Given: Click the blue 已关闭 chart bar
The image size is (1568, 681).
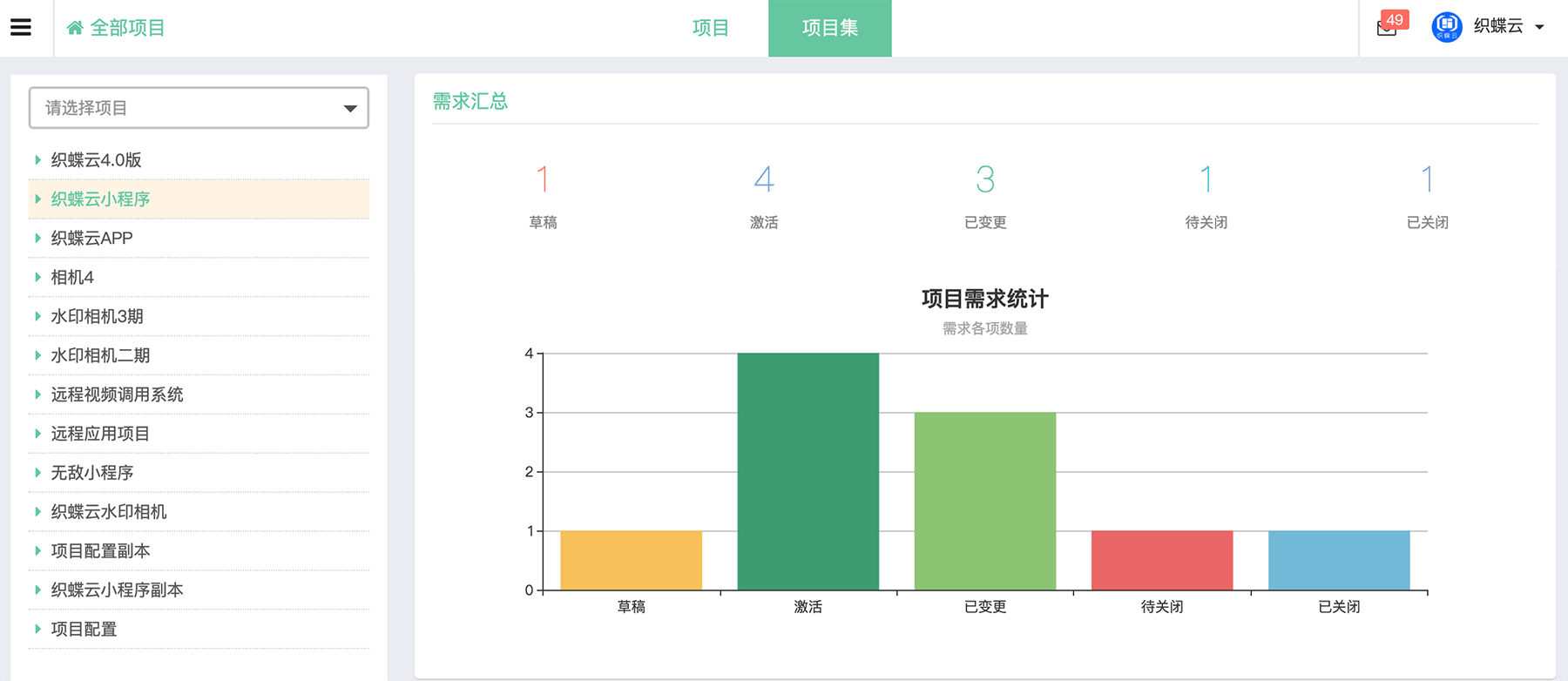Looking at the screenshot, I should [x=1339, y=561].
